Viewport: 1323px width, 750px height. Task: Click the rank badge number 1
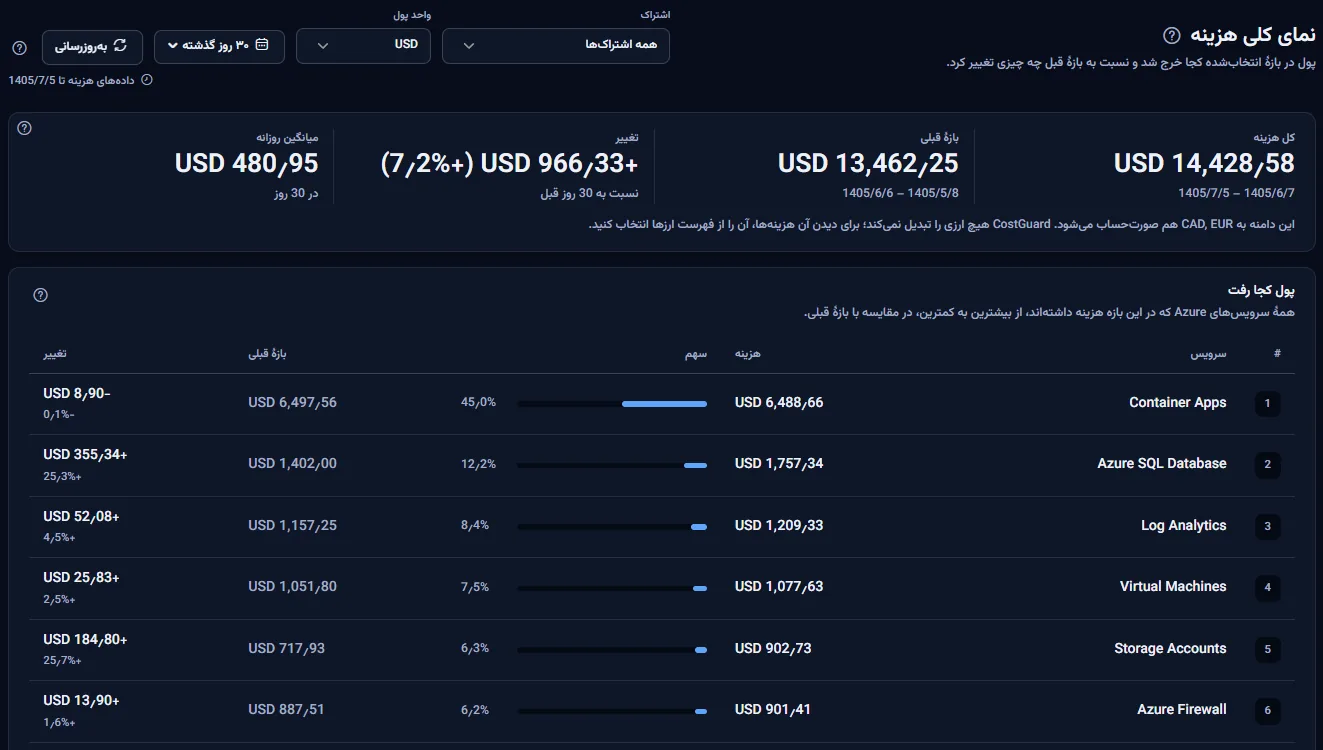(1267, 404)
